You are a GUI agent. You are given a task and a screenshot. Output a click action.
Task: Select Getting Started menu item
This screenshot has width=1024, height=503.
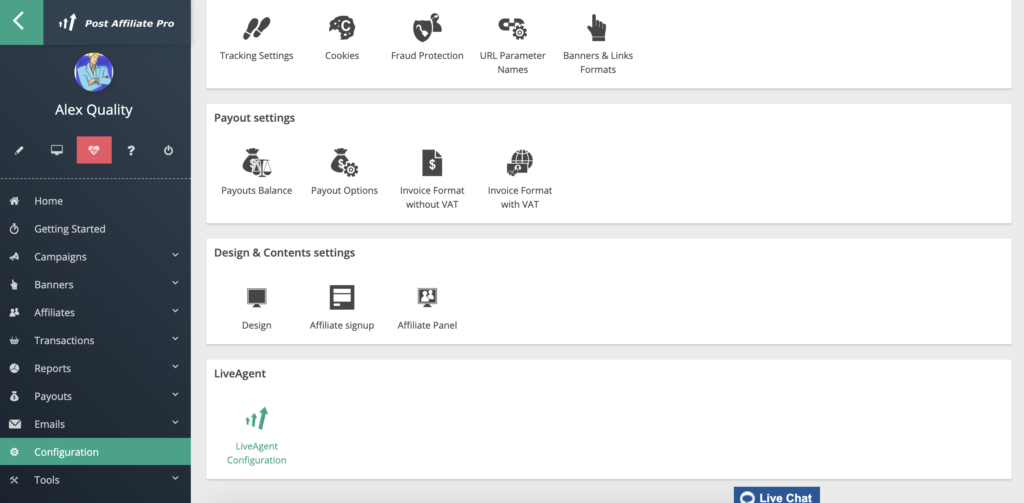click(69, 229)
